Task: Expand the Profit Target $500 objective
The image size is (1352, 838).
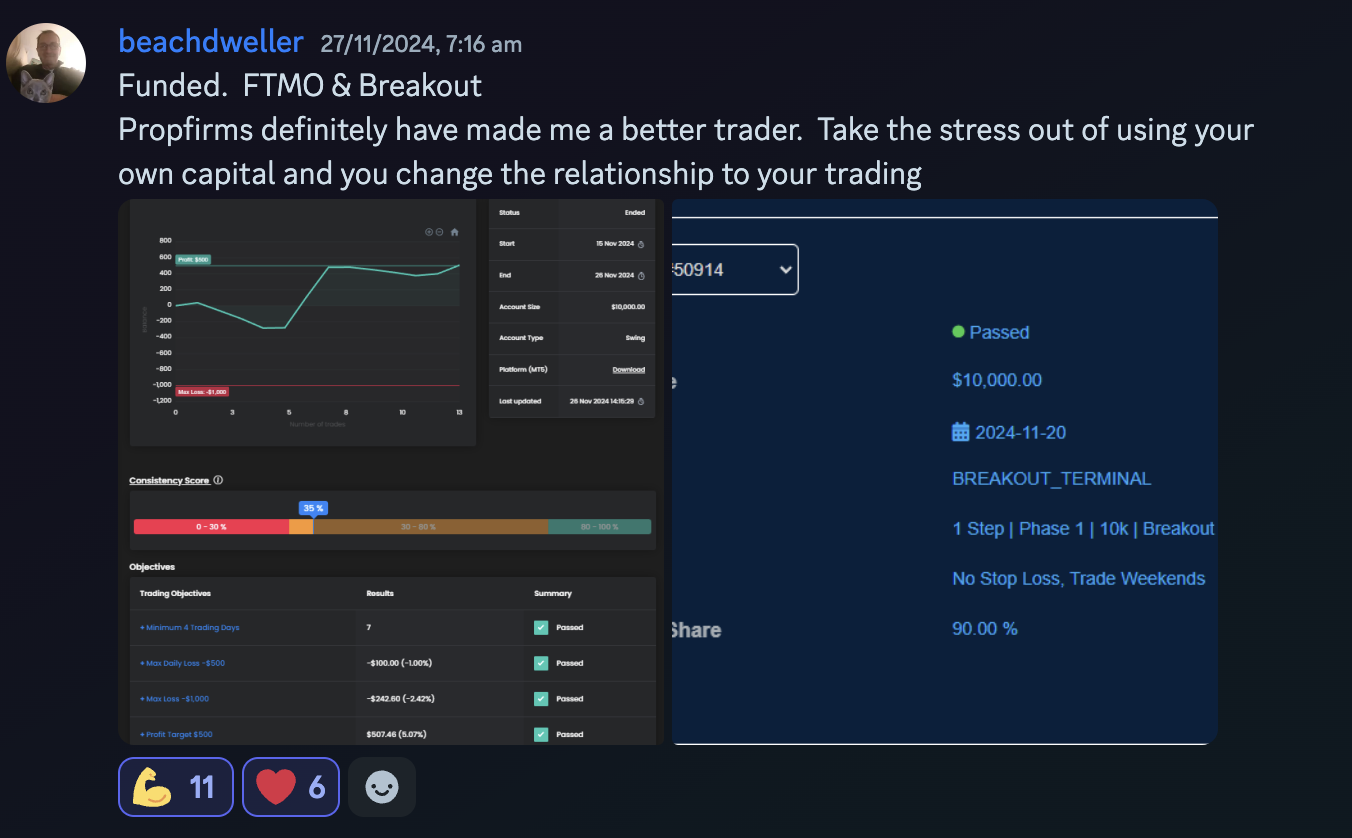Action: (x=176, y=734)
